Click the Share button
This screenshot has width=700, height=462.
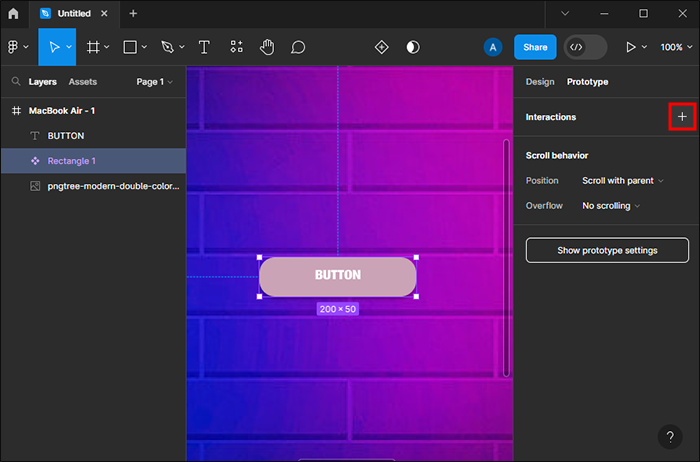point(535,47)
